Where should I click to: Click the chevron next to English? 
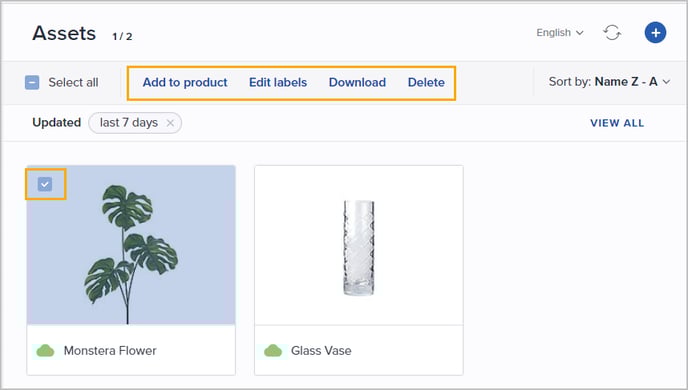click(580, 33)
